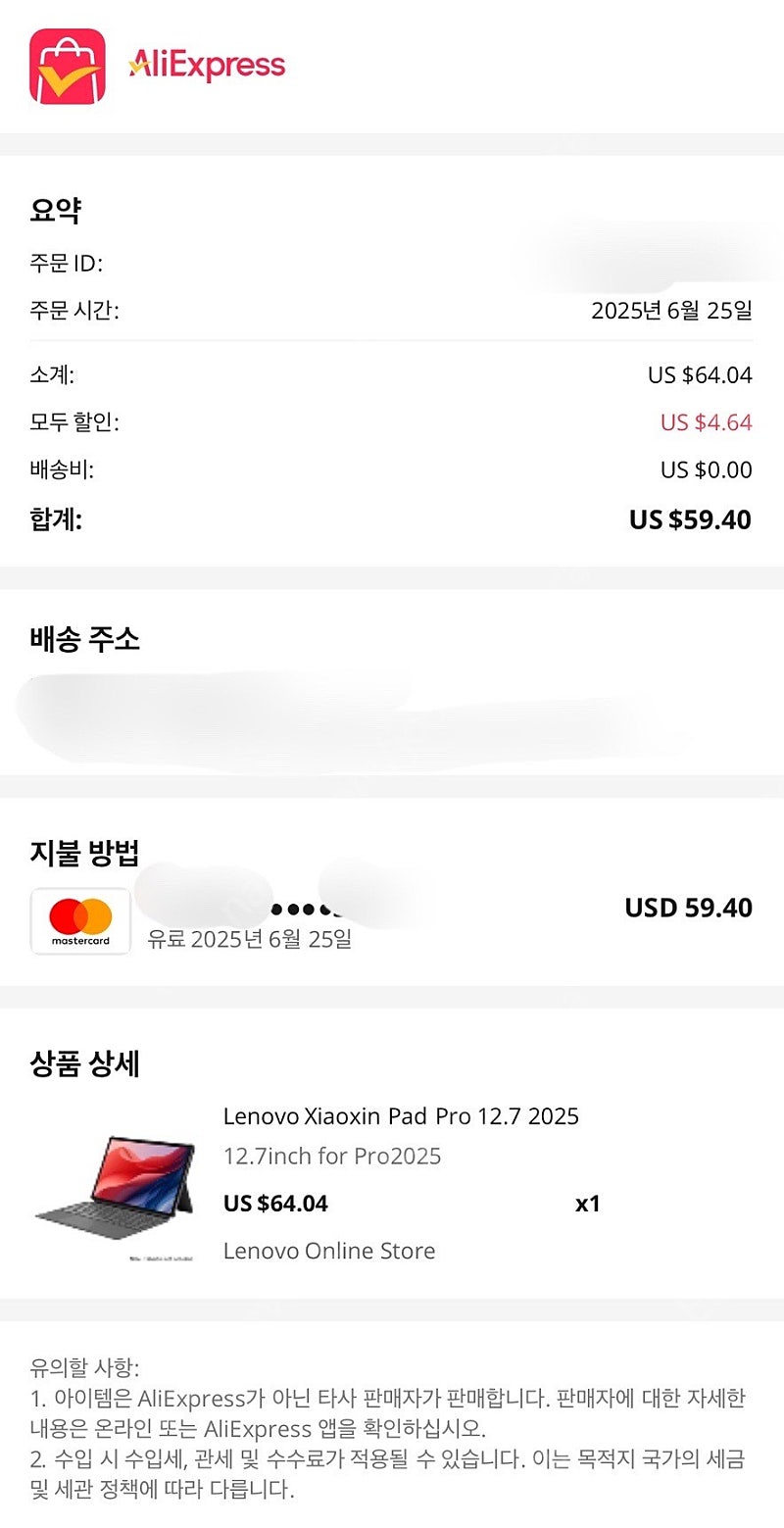Click the USD 59.40 payment amount
The height and width of the screenshot is (1528, 784).
point(688,908)
